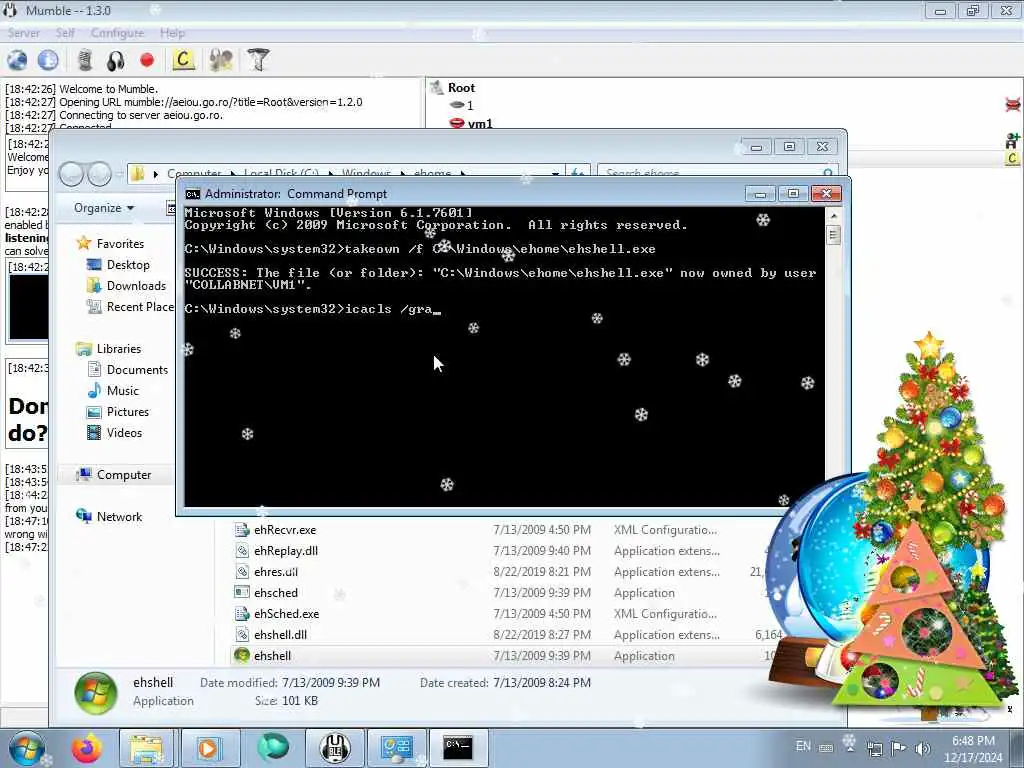Screen dimensions: 1024x768
Task: Open the yellow Comment icon in Mumble toolbar
Action: [x=184, y=60]
